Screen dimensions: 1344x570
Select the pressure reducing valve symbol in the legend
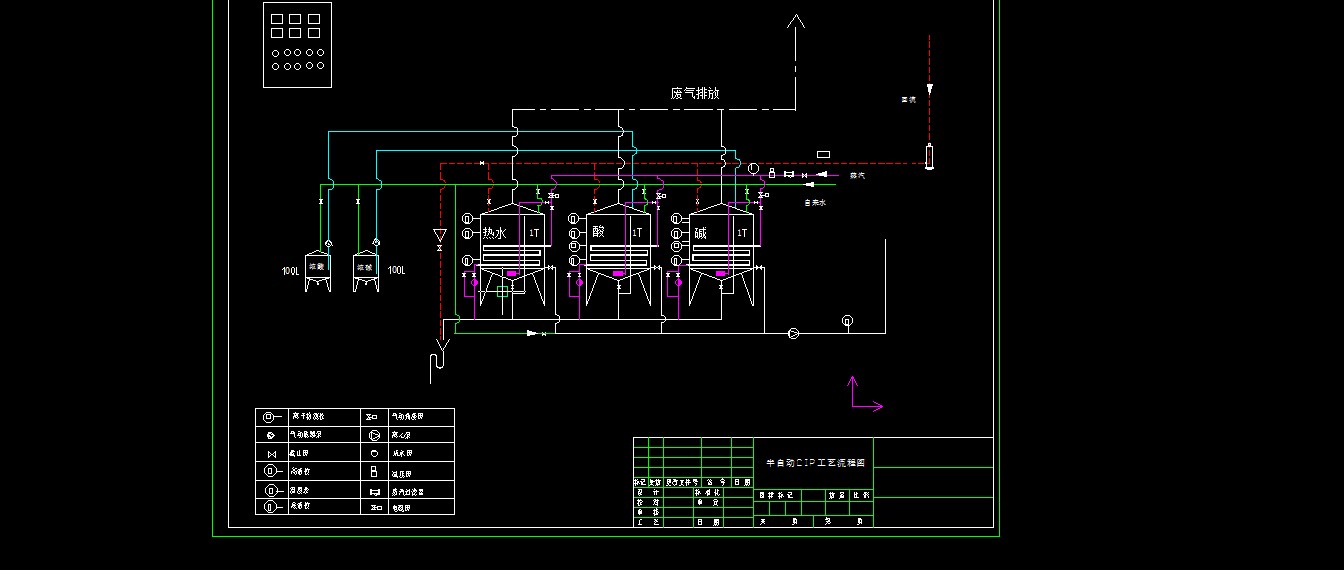click(374, 471)
